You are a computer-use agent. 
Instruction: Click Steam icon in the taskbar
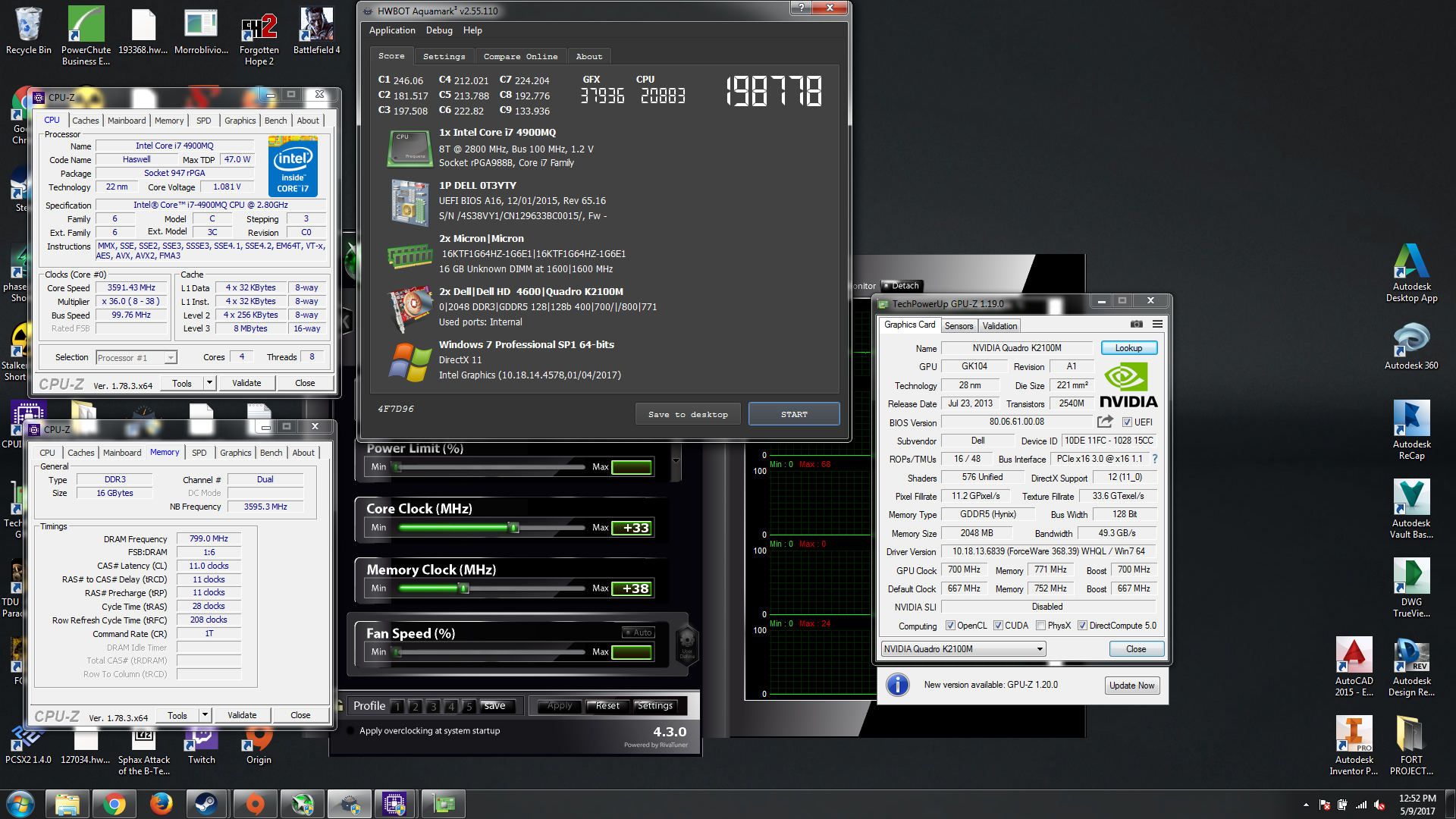pyautogui.click(x=206, y=804)
